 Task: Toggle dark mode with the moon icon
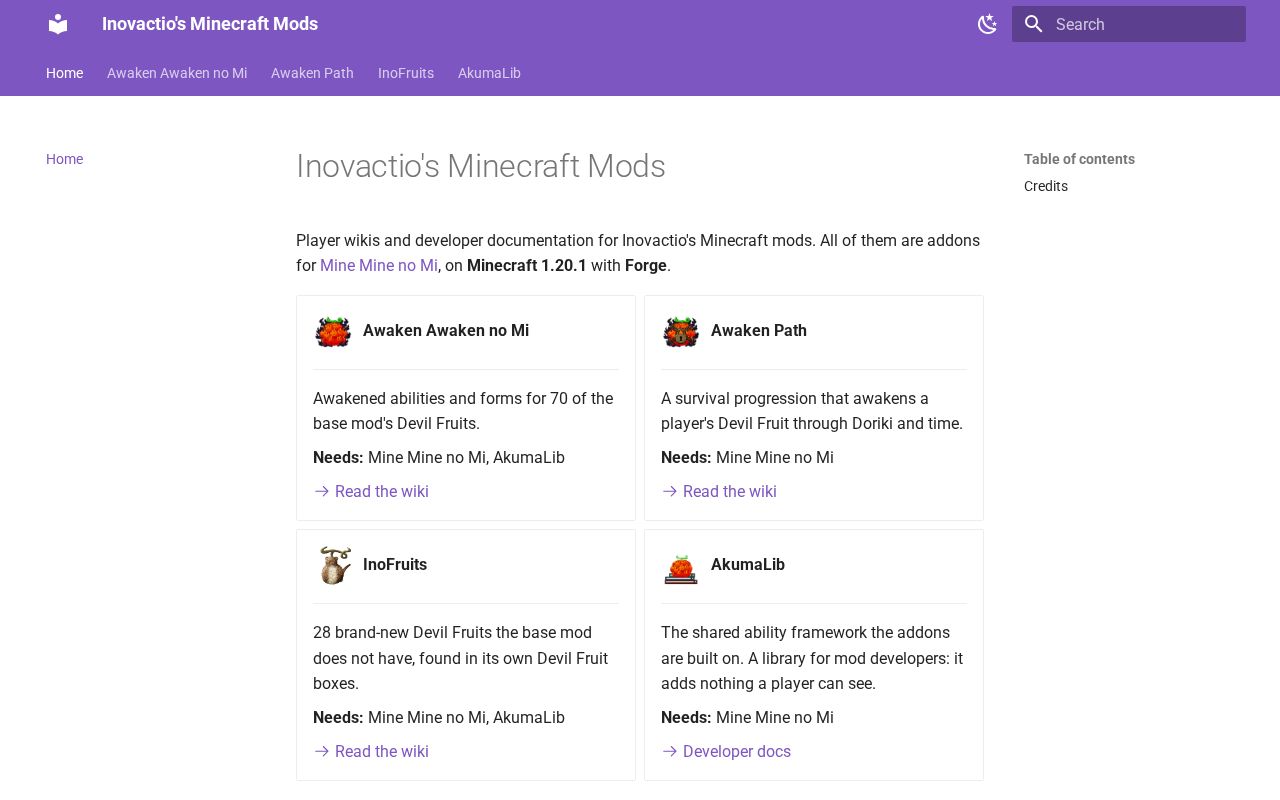987,24
